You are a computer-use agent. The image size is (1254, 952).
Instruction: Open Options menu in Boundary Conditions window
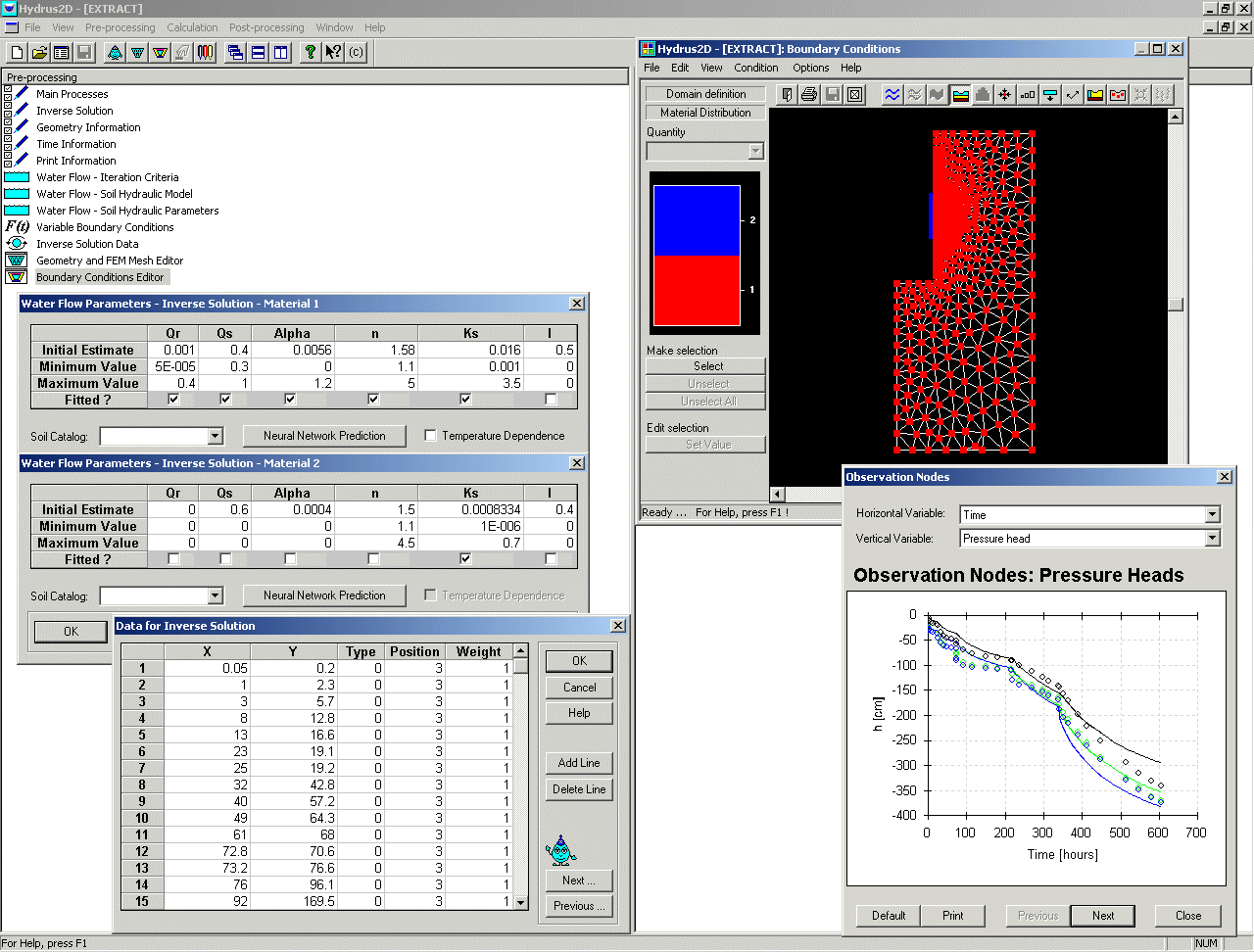click(x=811, y=68)
